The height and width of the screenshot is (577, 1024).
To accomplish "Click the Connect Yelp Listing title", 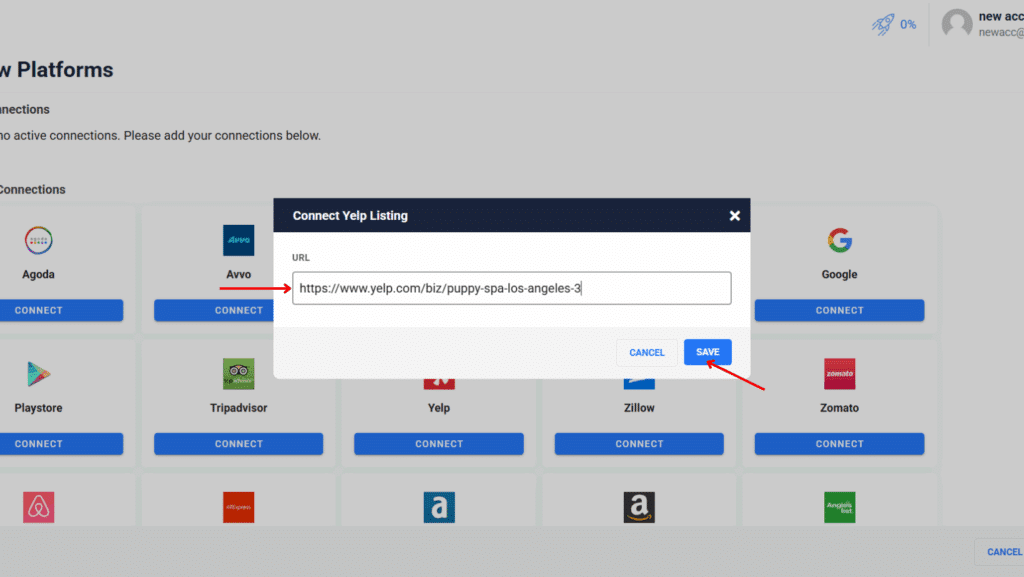I will (350, 215).
